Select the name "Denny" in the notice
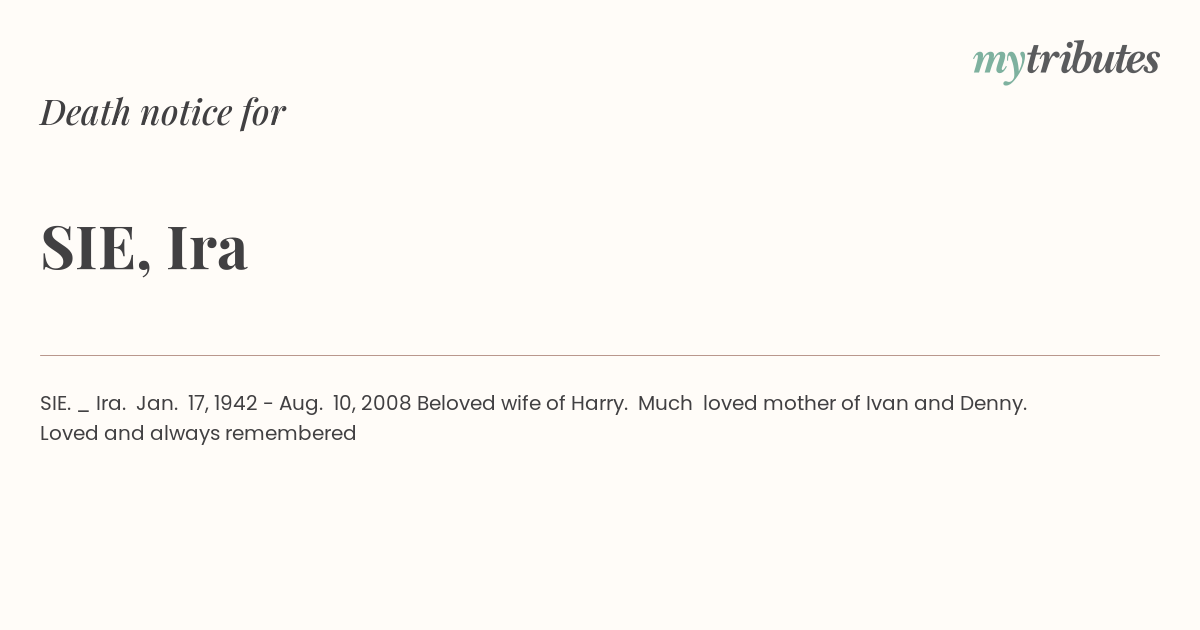 point(992,404)
